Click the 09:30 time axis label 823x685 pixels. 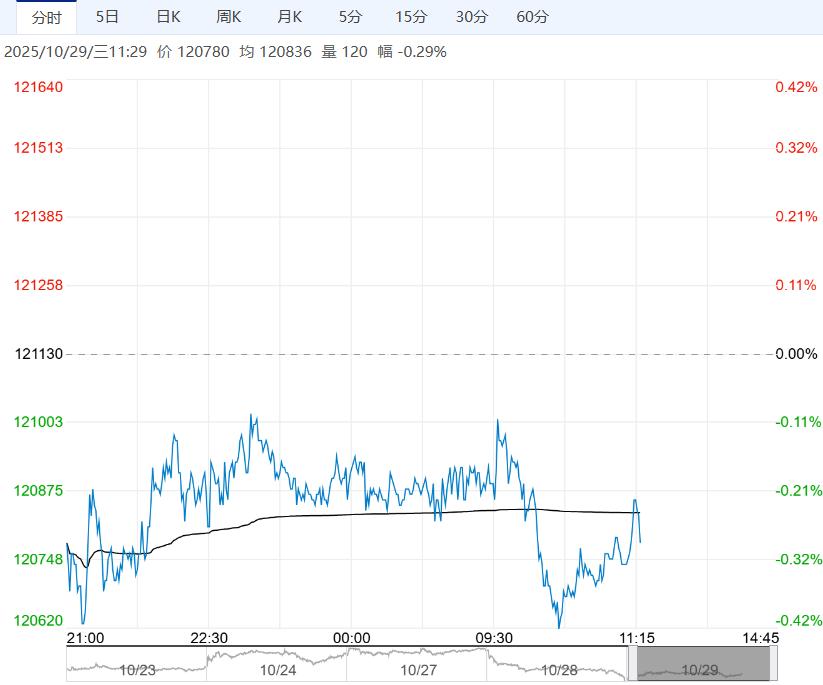point(494,638)
